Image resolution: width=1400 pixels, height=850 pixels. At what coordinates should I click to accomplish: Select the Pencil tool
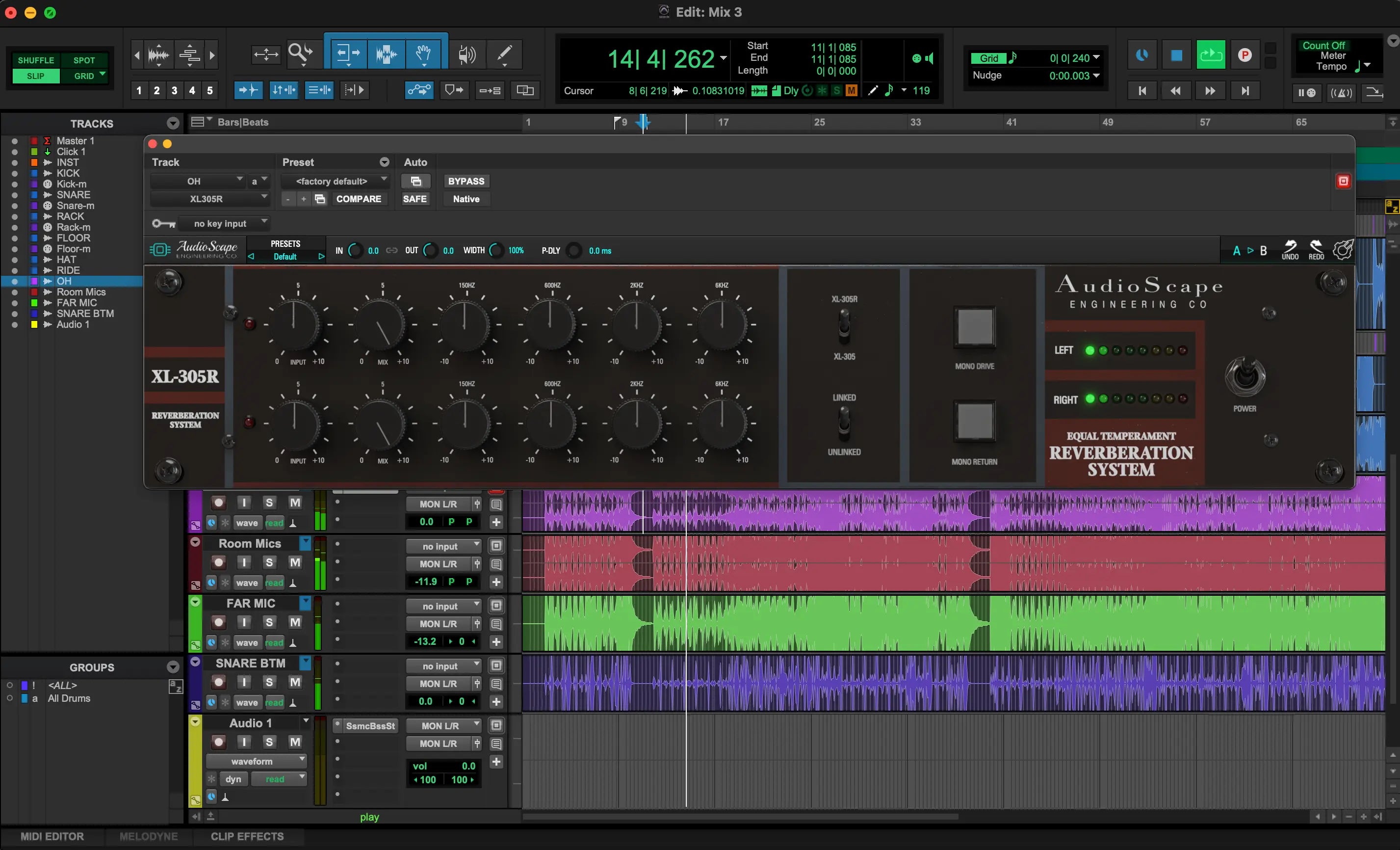pyautogui.click(x=504, y=54)
